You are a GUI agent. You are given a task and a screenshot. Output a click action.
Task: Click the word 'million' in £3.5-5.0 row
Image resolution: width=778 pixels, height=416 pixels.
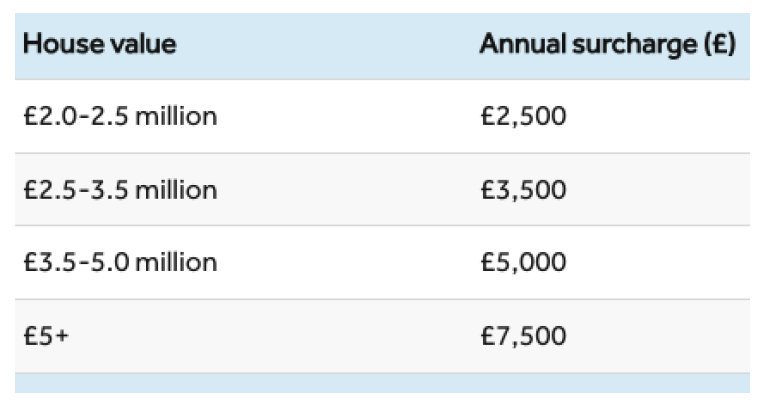pos(176,263)
